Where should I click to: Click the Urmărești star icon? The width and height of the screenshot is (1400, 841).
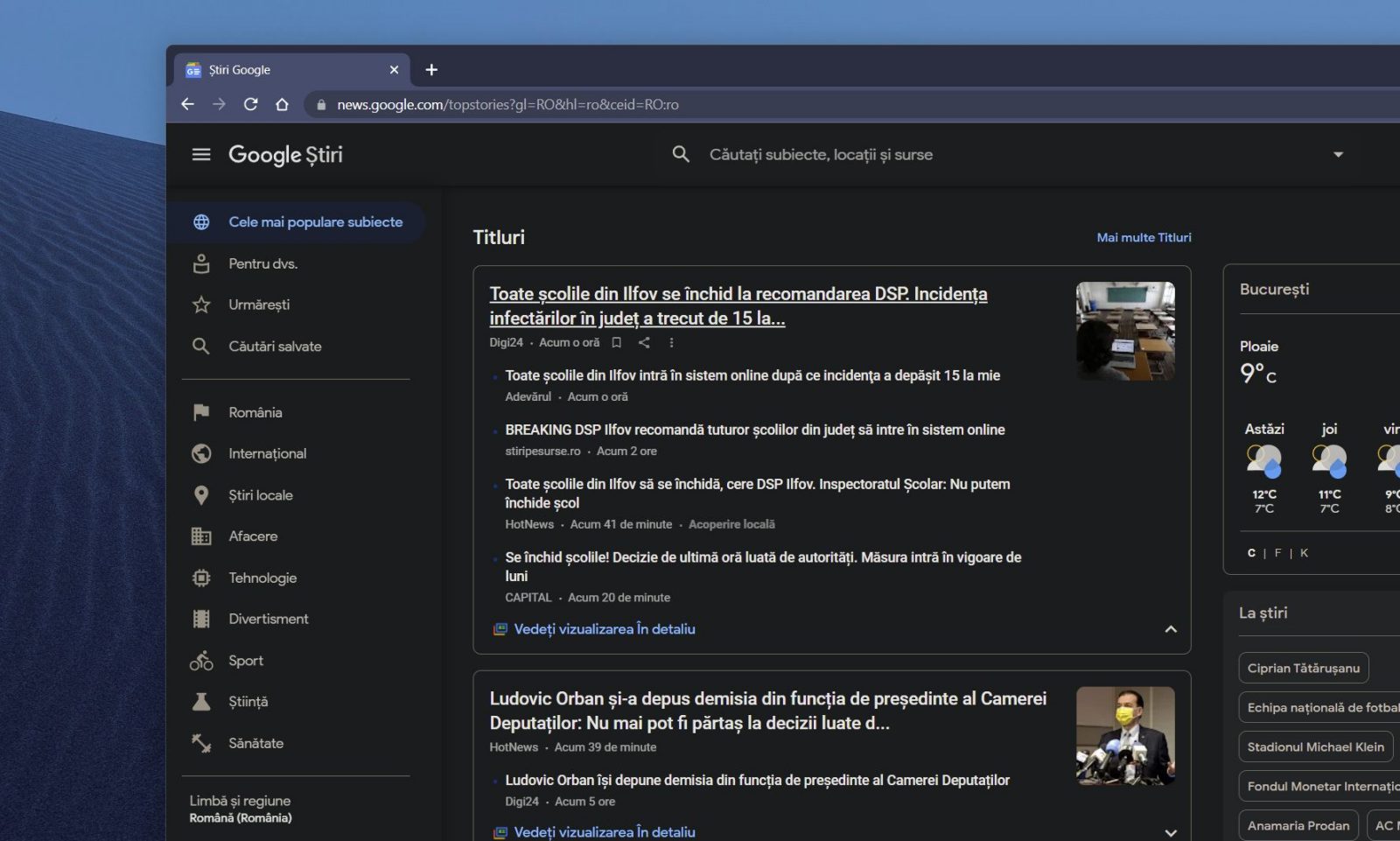[x=201, y=305]
